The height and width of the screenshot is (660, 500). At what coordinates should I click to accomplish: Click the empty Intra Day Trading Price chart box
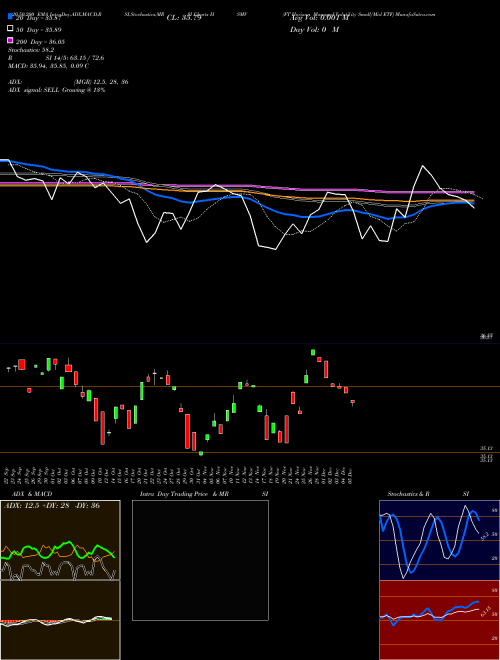point(200,560)
